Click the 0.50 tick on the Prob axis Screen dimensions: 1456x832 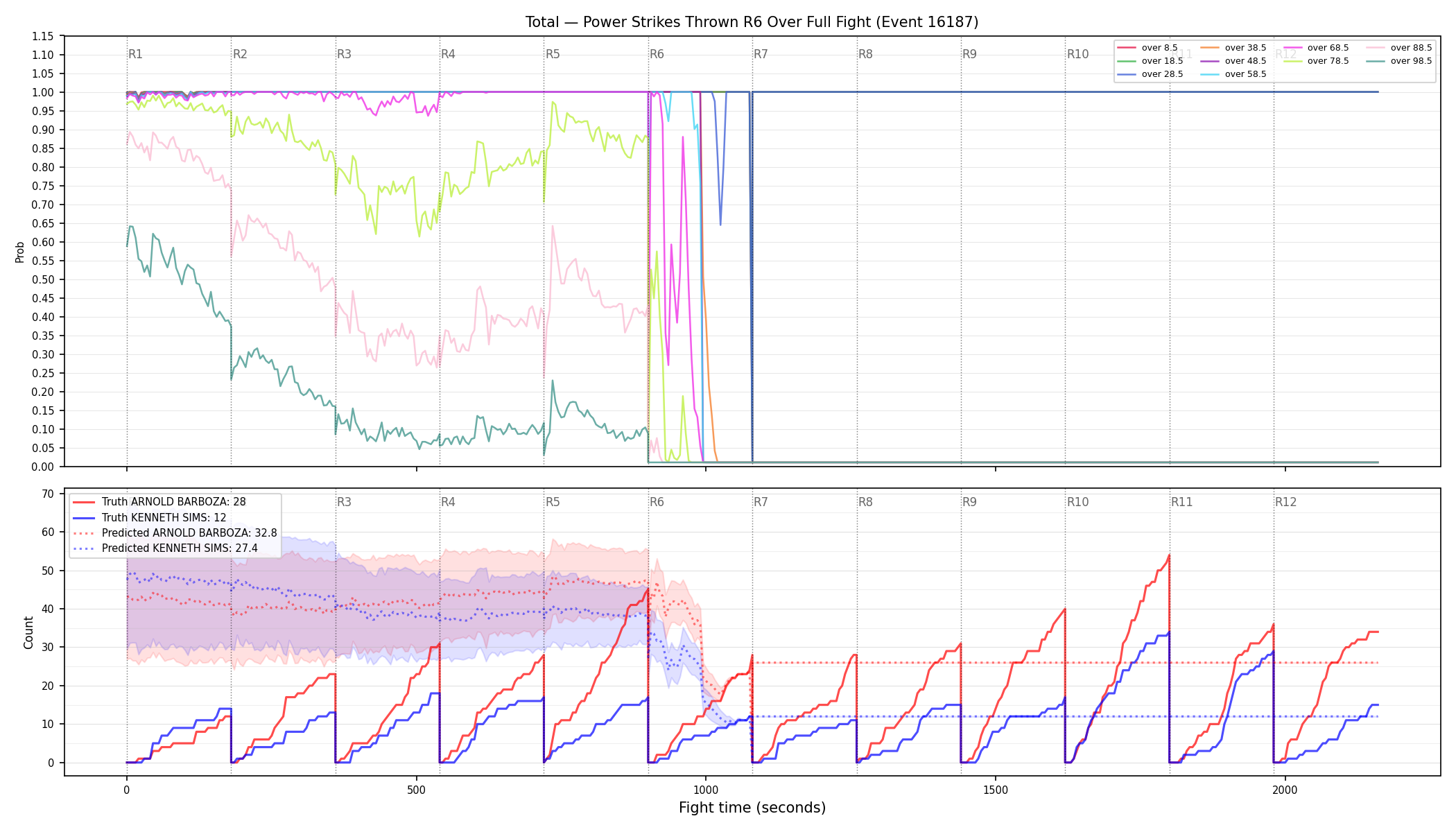tap(43, 279)
